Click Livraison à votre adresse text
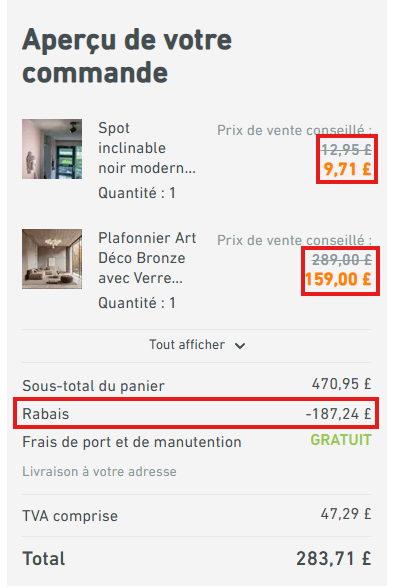This screenshot has width=394, height=588. click(99, 471)
